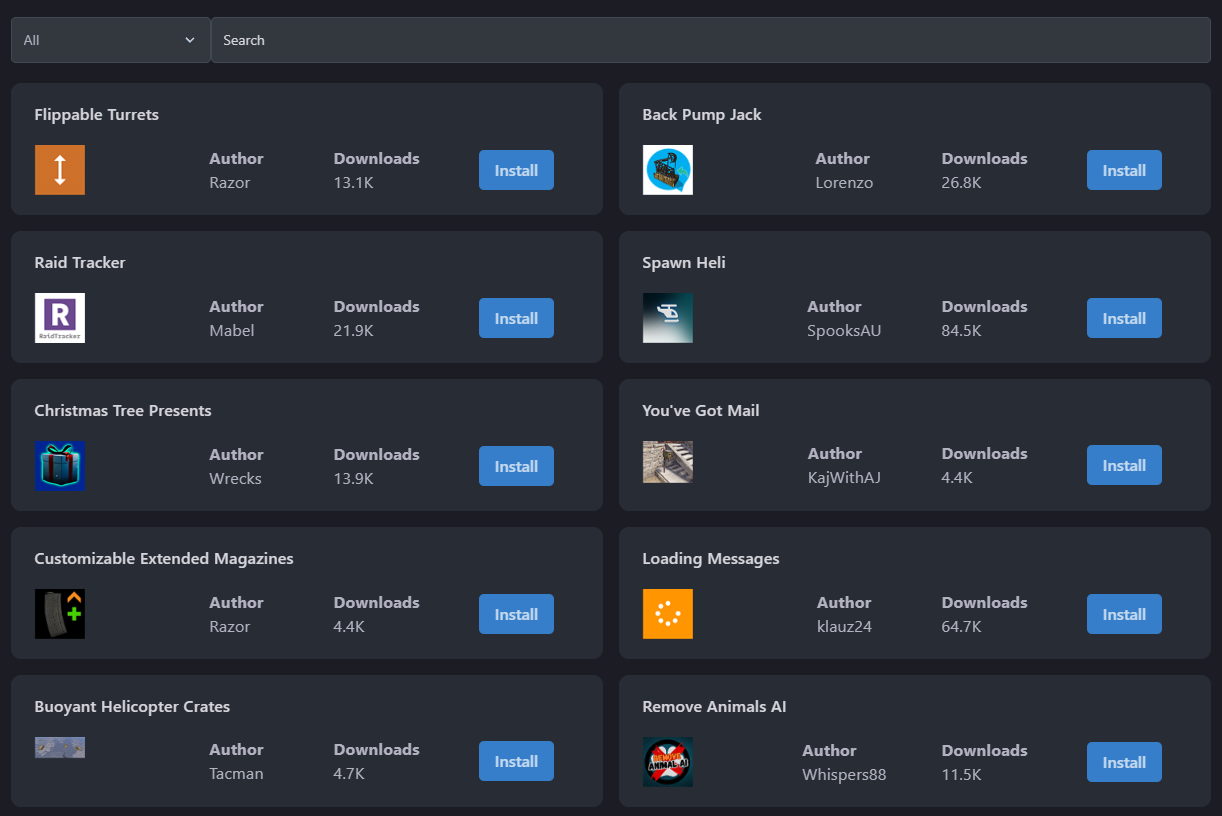Click the Back Pump Jack pump icon
The height and width of the screenshot is (816, 1222).
[x=667, y=170]
